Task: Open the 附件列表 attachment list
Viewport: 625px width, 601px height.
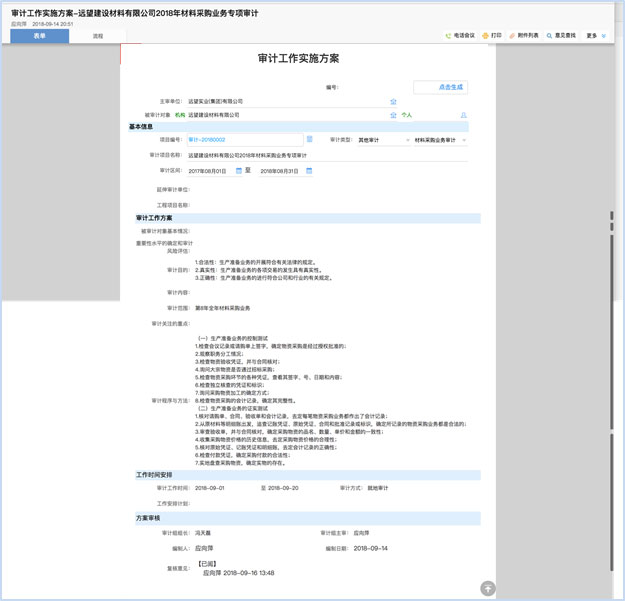Action: [524, 35]
